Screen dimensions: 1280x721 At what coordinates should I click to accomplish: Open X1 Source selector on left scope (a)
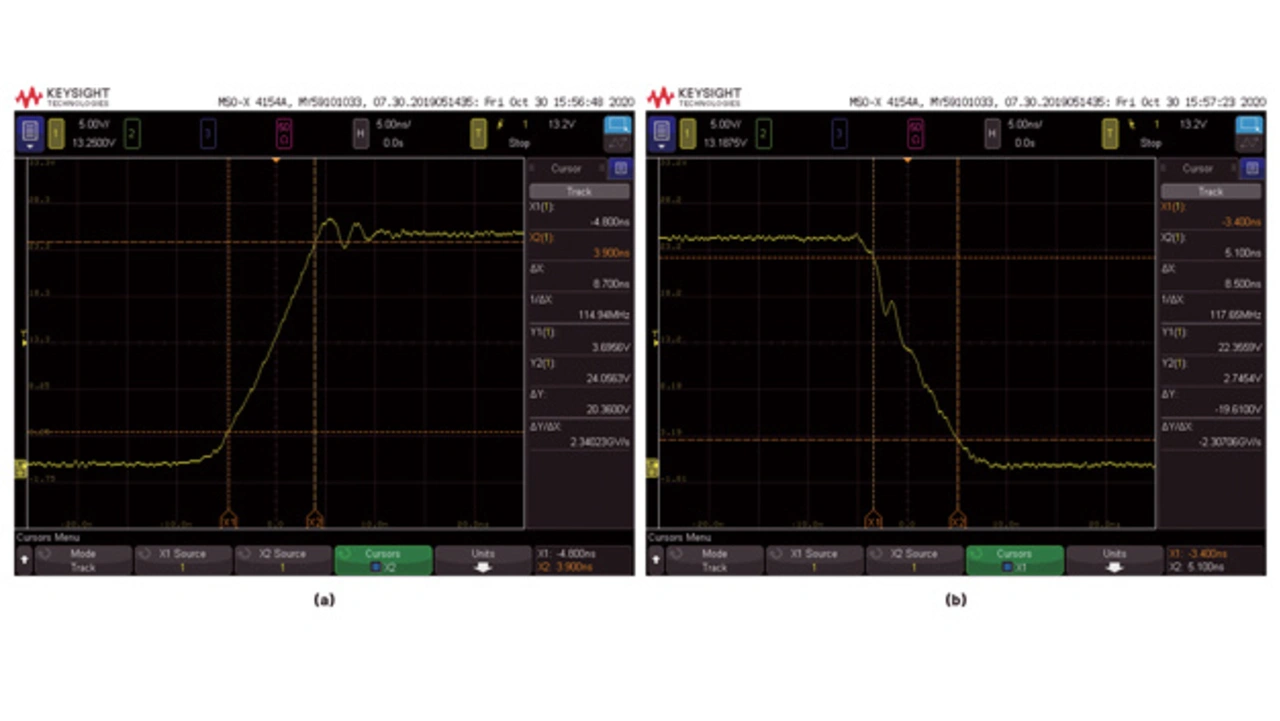(184, 560)
